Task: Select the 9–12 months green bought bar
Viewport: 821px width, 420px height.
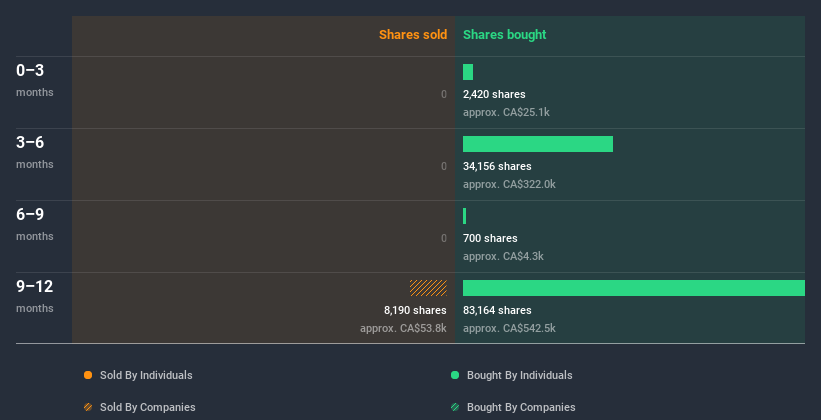Action: [x=634, y=288]
